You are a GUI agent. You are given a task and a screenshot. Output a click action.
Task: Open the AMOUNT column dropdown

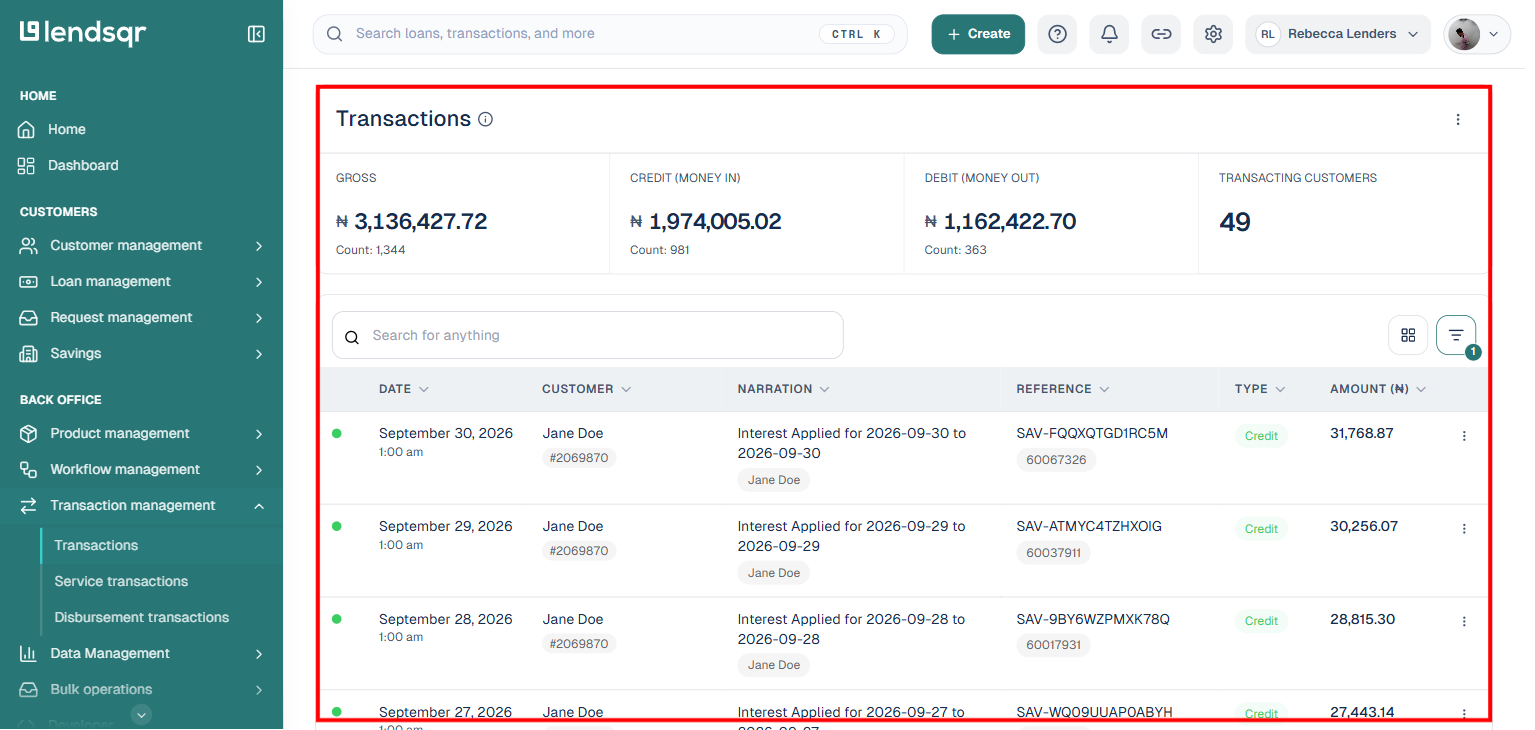pos(1421,389)
